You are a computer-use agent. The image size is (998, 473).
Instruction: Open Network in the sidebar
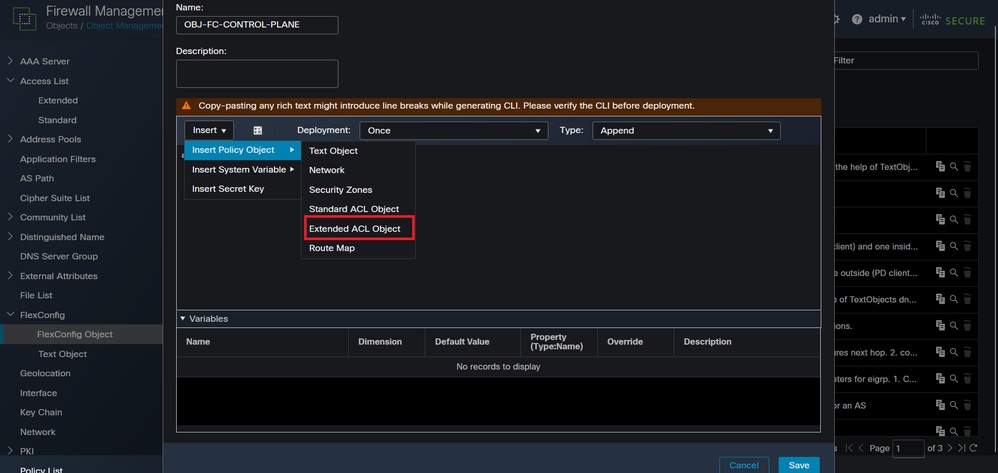[x=38, y=432]
